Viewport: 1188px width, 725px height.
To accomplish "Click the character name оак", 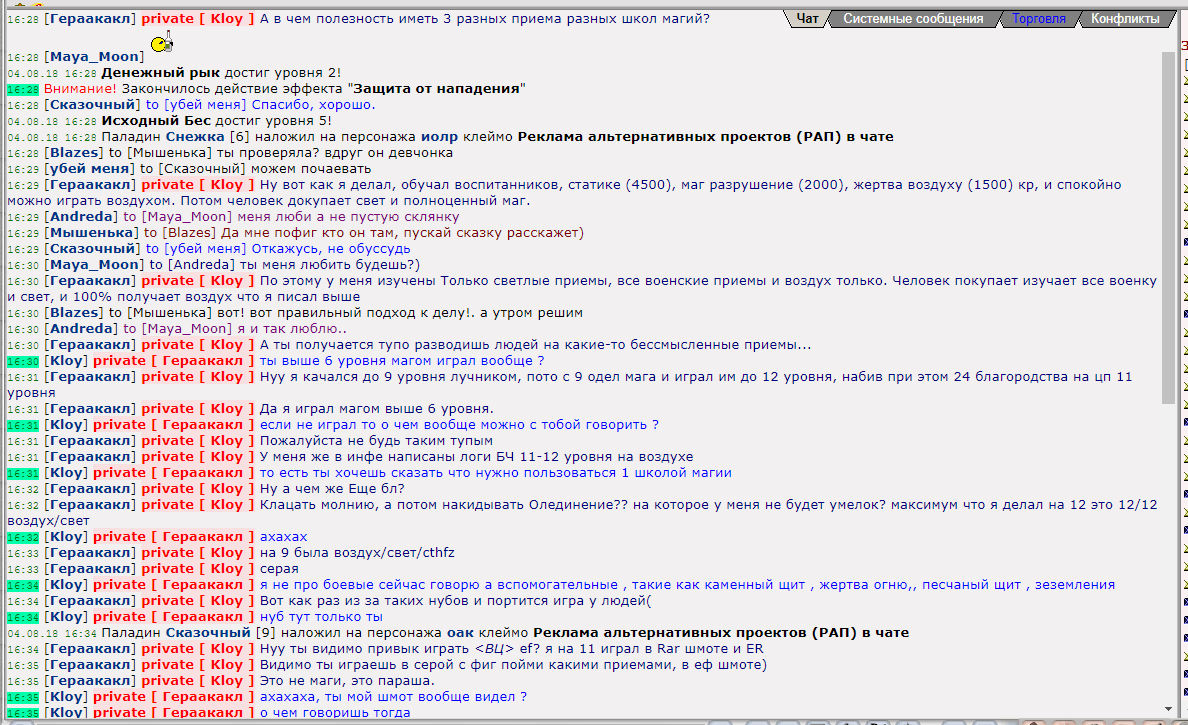I will 461,633.
